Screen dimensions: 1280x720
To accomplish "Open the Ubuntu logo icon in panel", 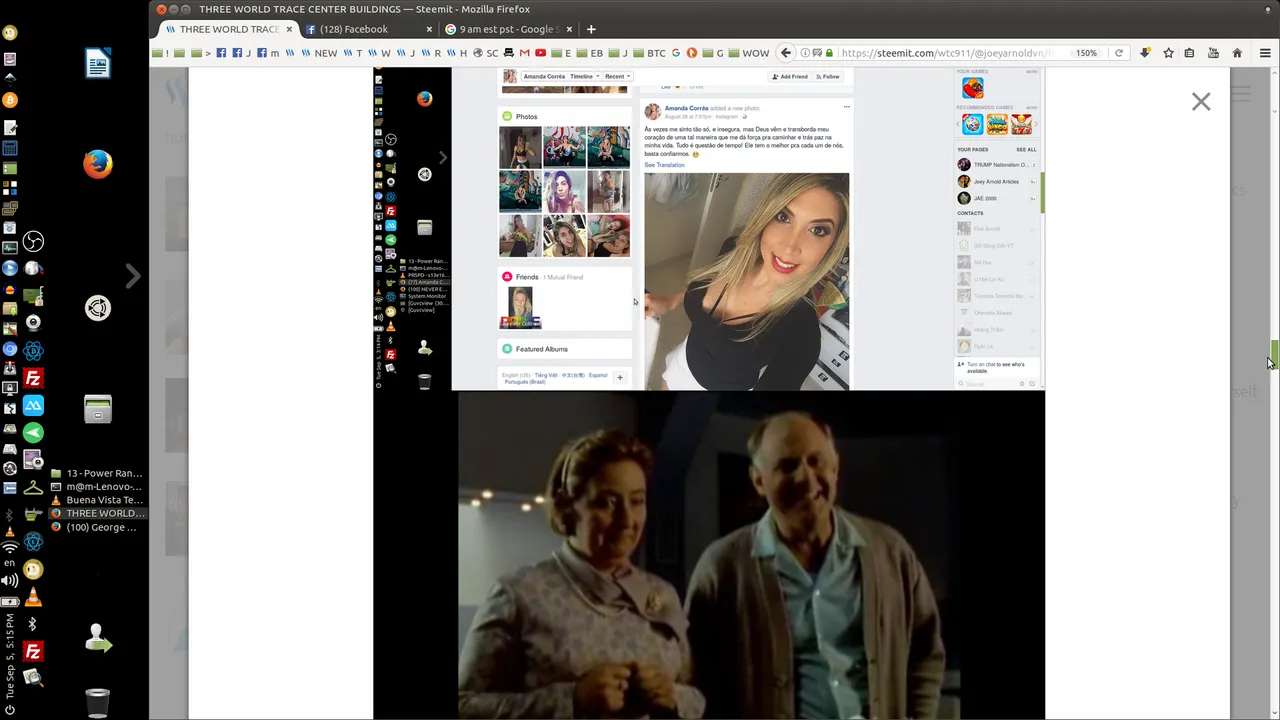I will click(98, 309).
